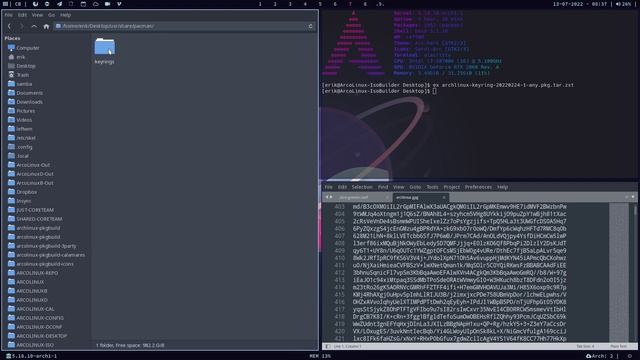Click the calendar icon in top bar
The height and width of the screenshot is (360, 640).
(83, 4)
